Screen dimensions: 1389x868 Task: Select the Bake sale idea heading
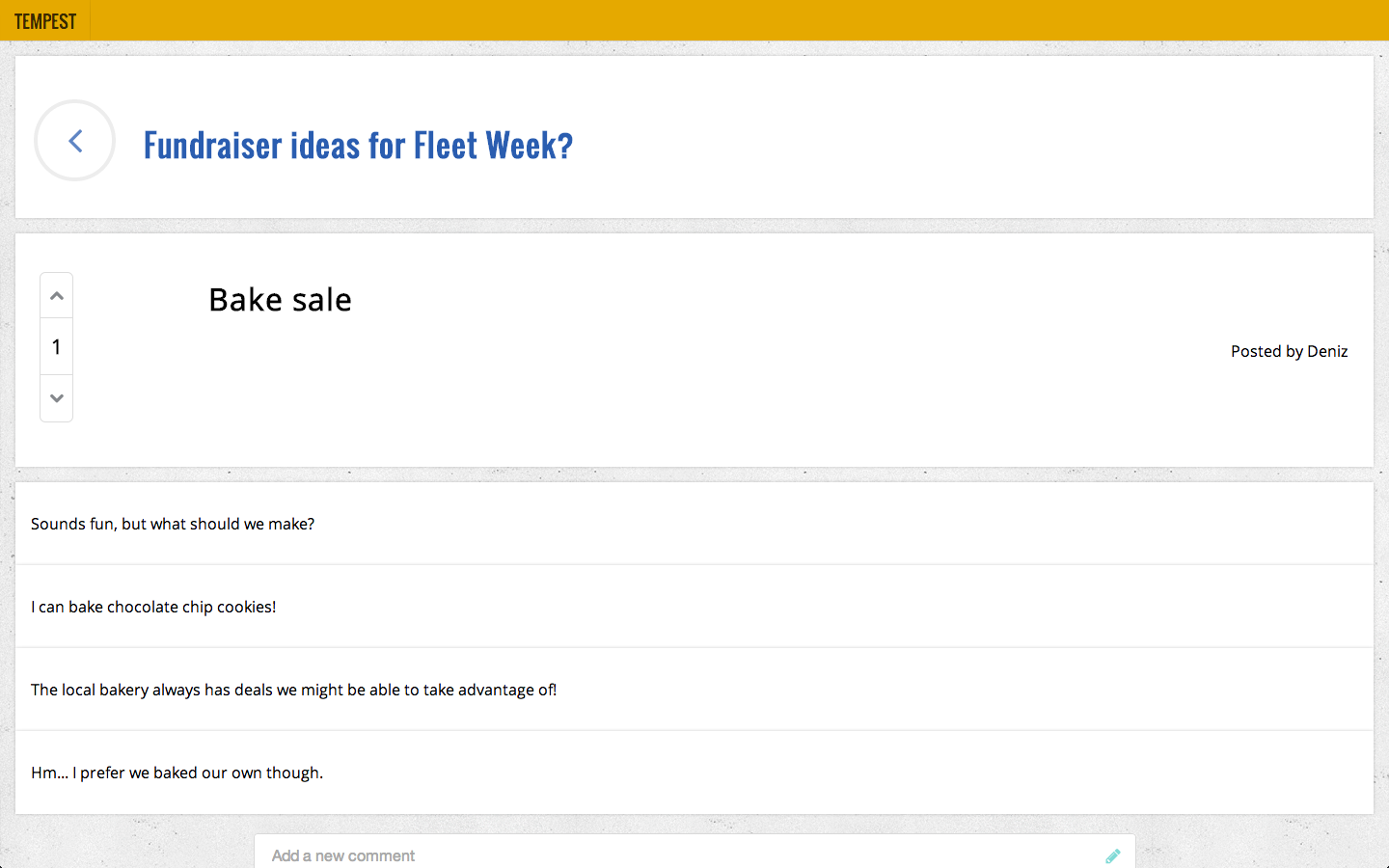(280, 300)
